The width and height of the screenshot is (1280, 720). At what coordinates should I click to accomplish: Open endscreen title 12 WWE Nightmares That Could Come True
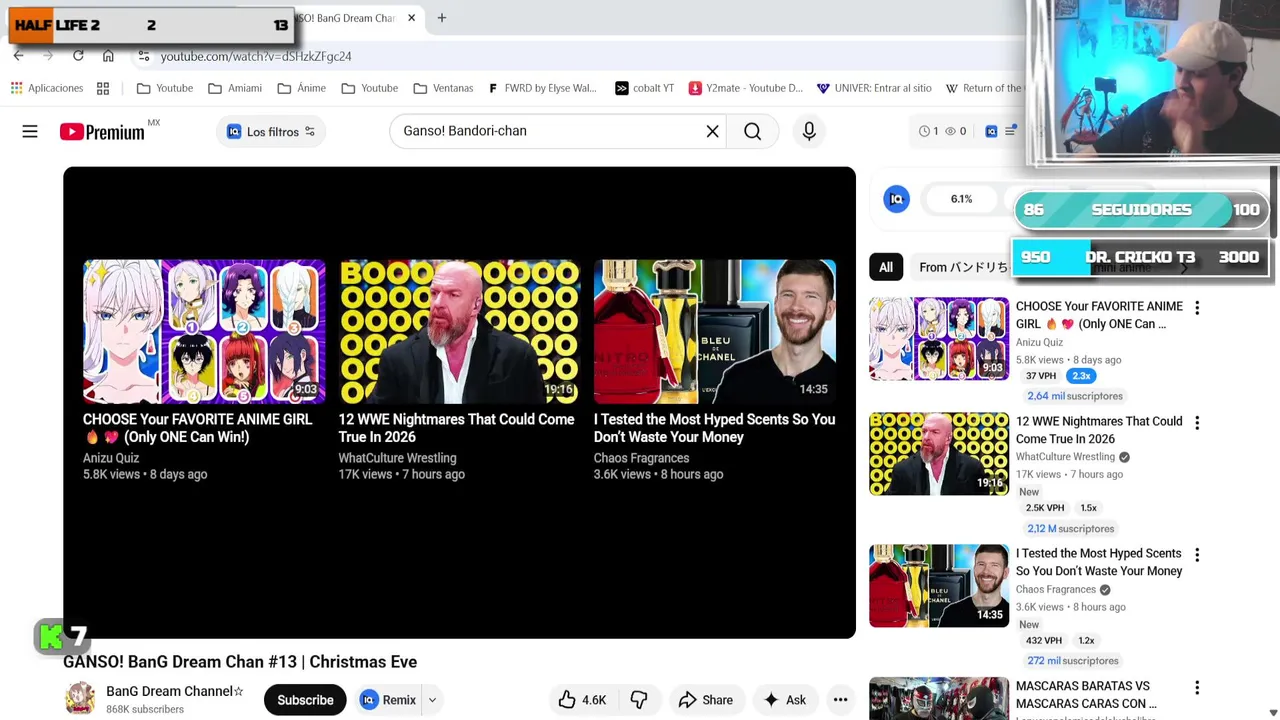pyautogui.click(x=456, y=428)
